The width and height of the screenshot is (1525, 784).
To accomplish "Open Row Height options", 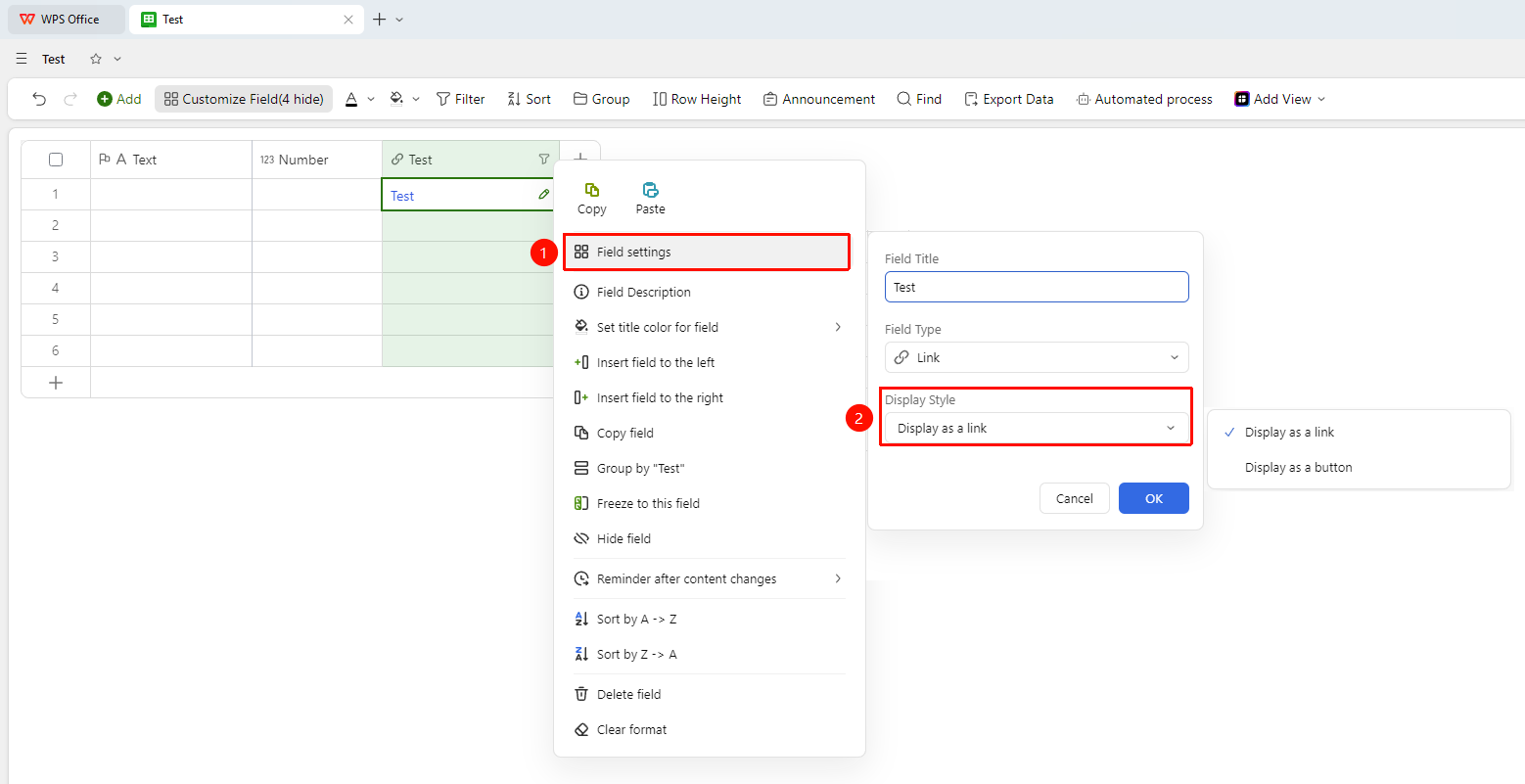I will click(x=697, y=99).
